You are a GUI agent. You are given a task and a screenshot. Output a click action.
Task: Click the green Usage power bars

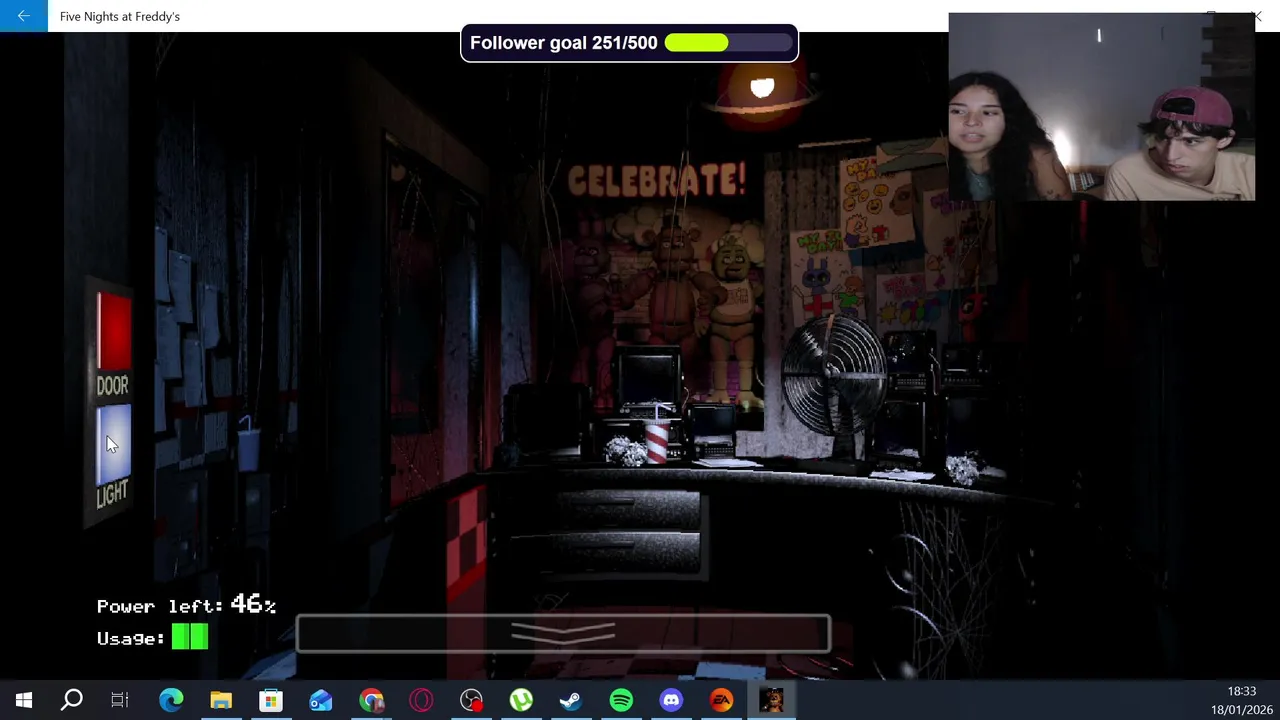click(190, 637)
